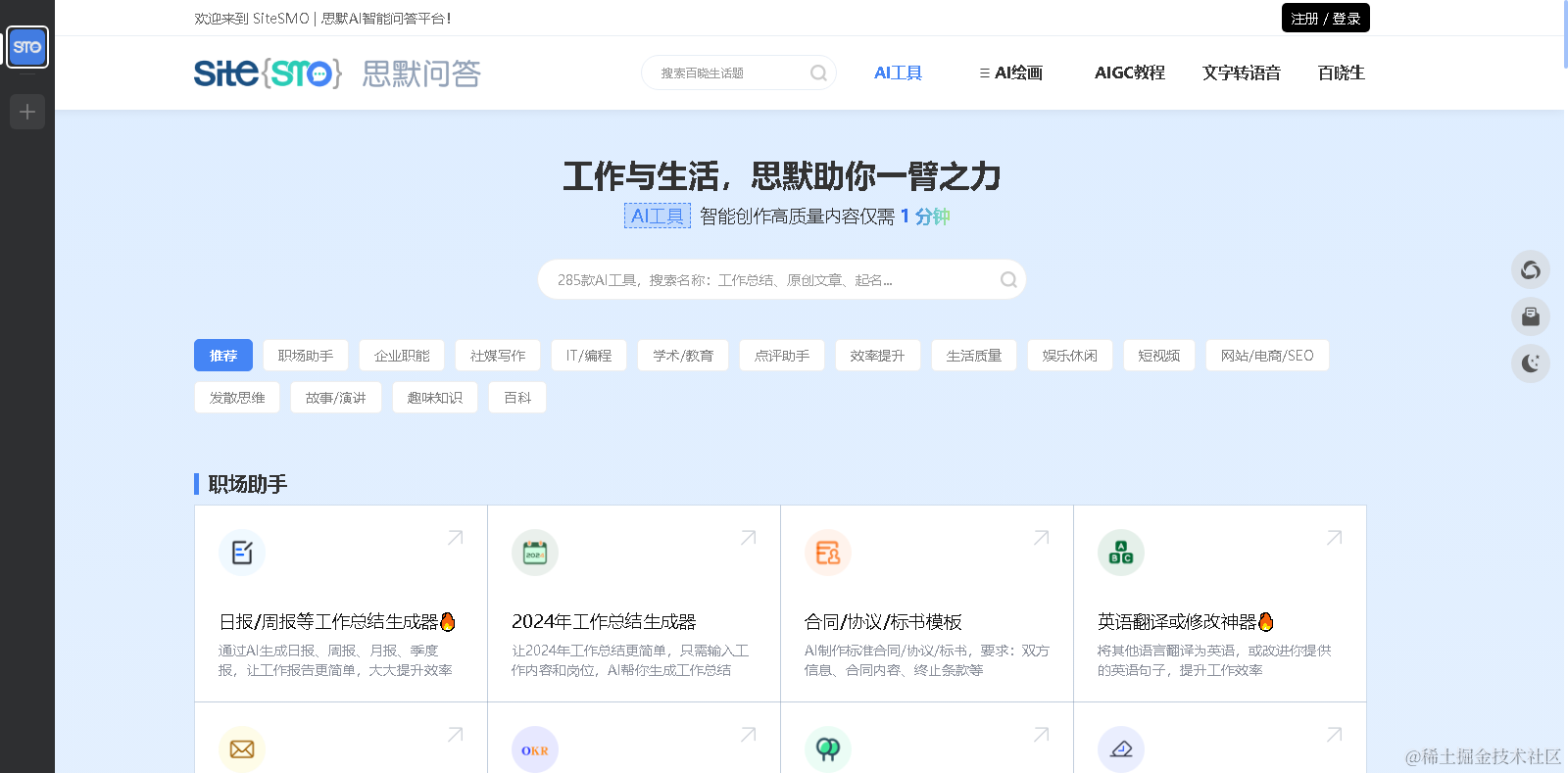The height and width of the screenshot is (773, 1568).
Task: Open the OKR card arrow icon
Action: point(749,735)
